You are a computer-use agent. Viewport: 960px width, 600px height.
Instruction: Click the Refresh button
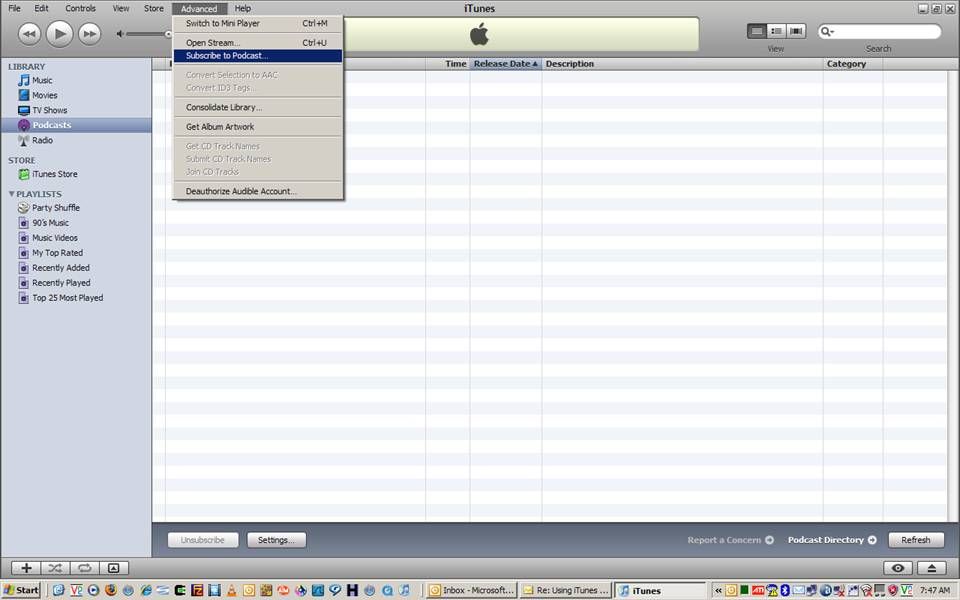[x=916, y=540]
